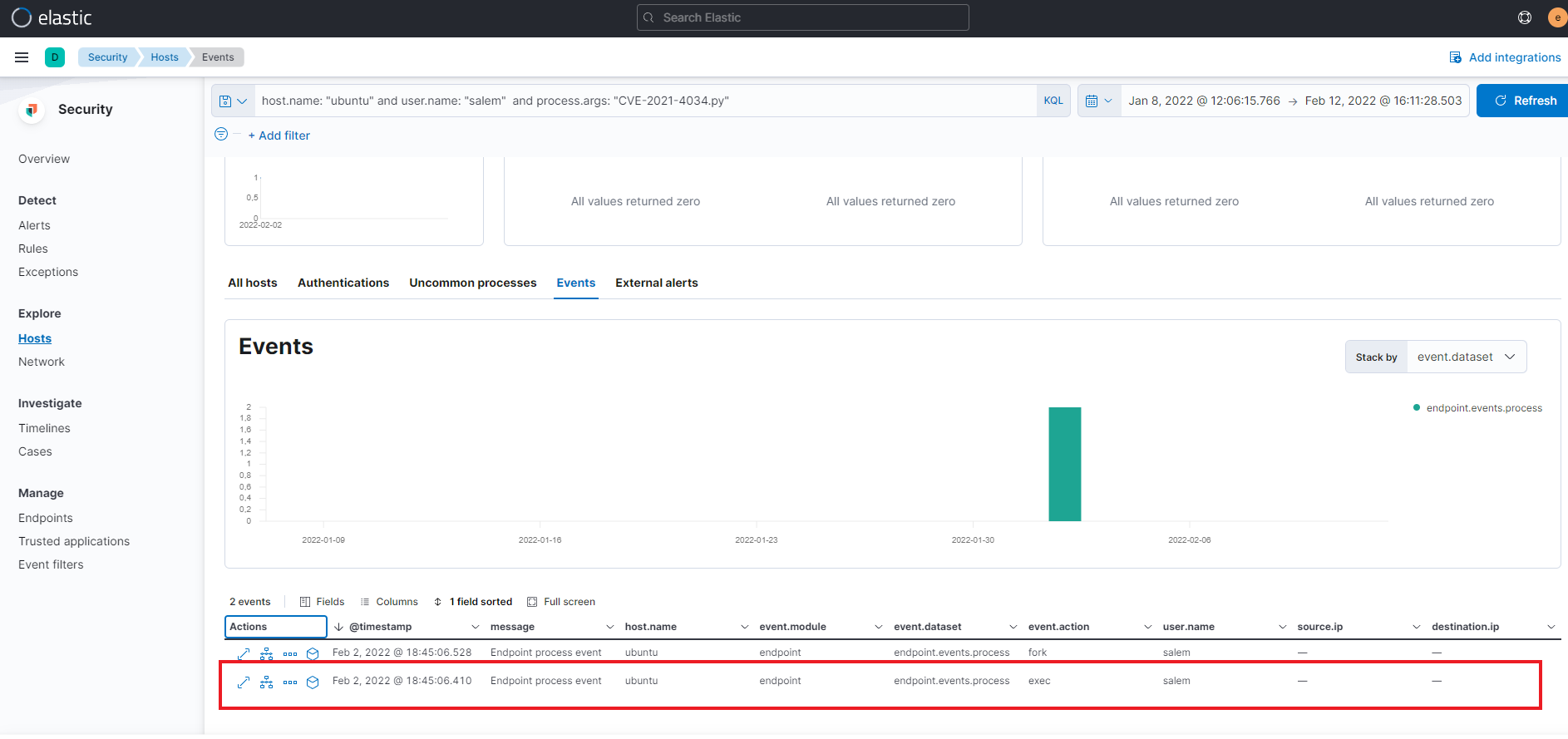
Task: Click the endpoint.events.process legend color dot
Action: tap(1416, 407)
